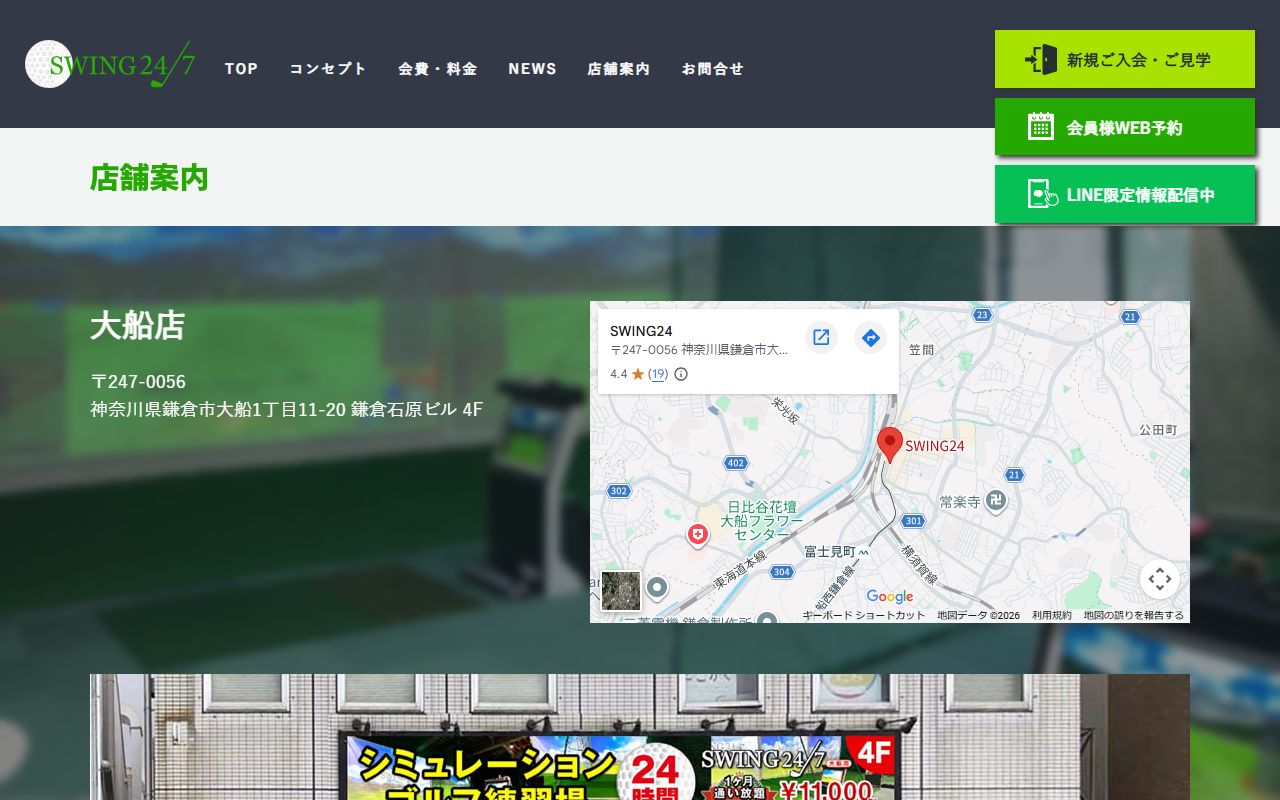This screenshot has height=800, width=1280.
Task: Open the コンセプト menu item
Action: [x=328, y=69]
